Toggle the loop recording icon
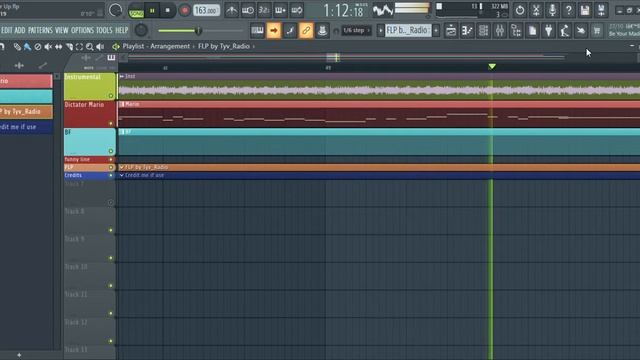The width and height of the screenshot is (640, 360). click(x=297, y=11)
